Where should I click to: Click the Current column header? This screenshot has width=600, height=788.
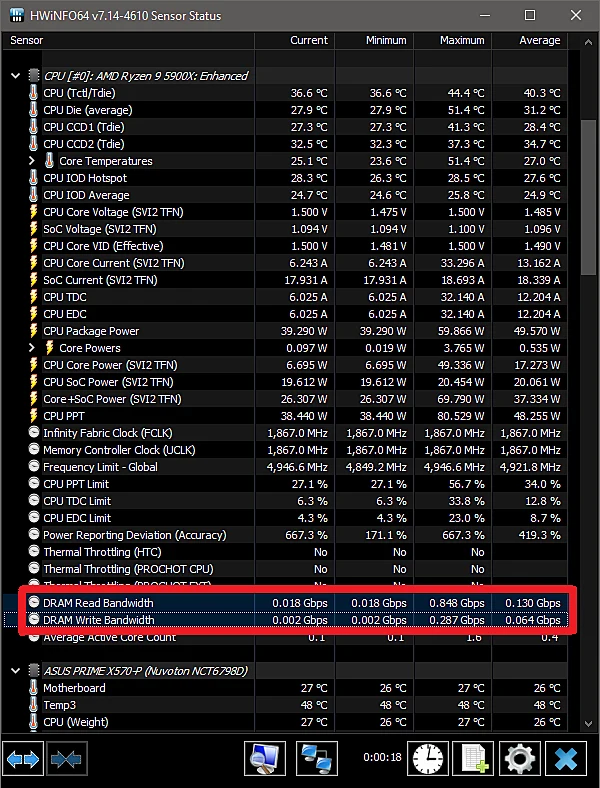tap(295, 40)
